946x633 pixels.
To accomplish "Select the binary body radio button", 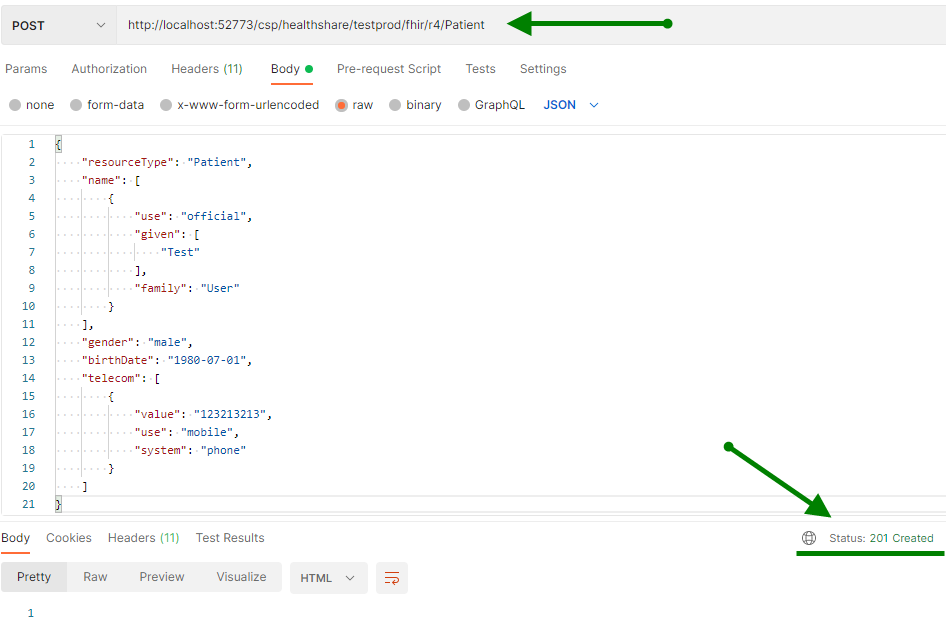I will pos(395,105).
